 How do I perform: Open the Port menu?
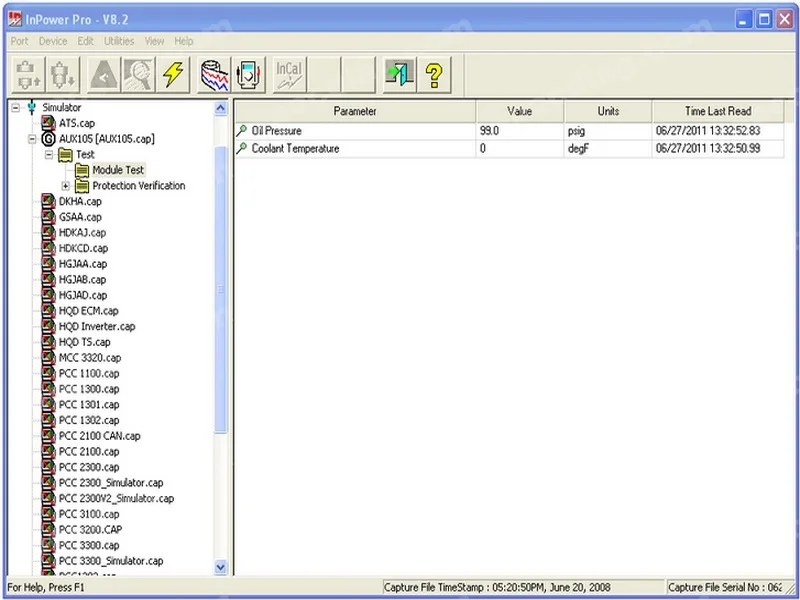pyautogui.click(x=19, y=41)
